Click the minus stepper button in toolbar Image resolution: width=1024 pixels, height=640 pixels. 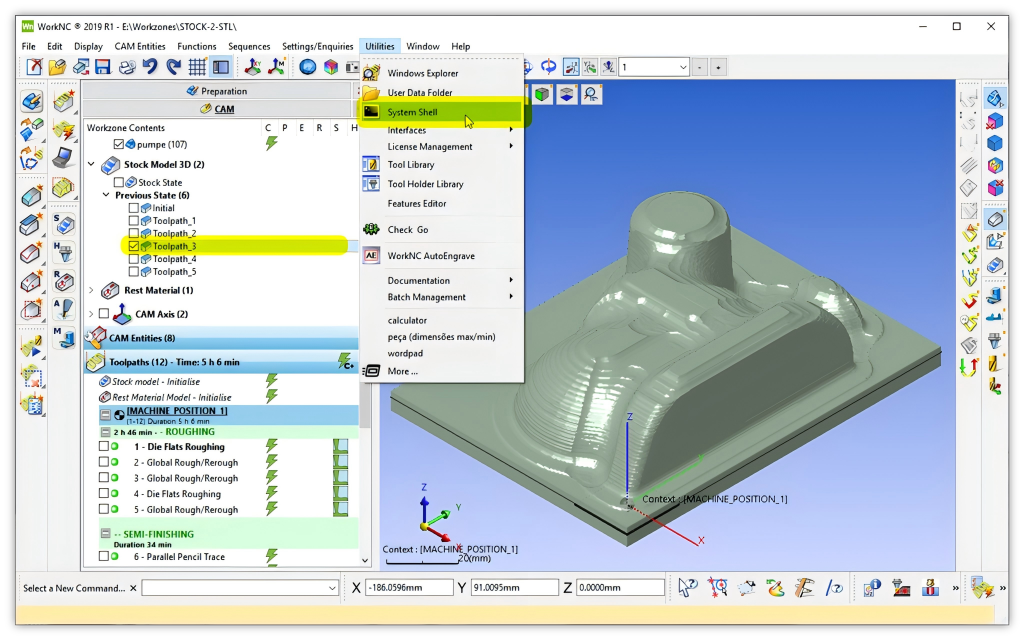(x=700, y=67)
